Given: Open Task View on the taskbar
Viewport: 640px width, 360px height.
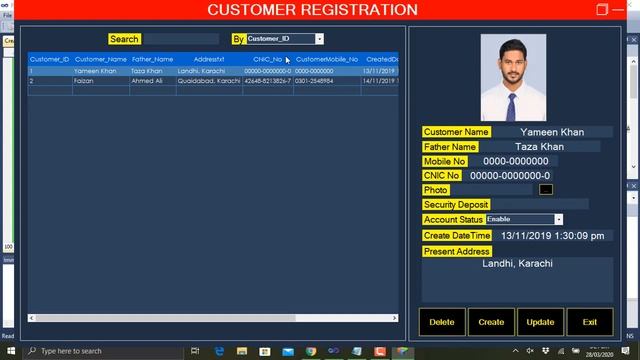Looking at the screenshot, I should pyautogui.click(x=195, y=351).
